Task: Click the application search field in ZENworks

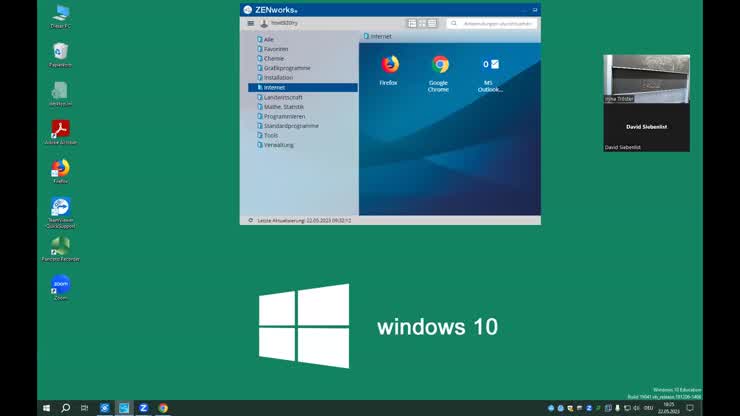Action: click(492, 23)
